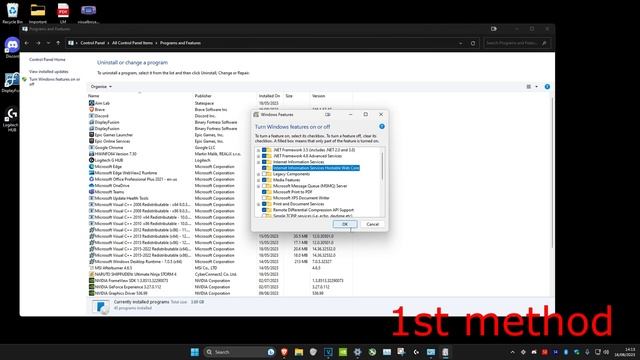Expand the Legacy Components node
The image size is (640, 360).
(258, 174)
